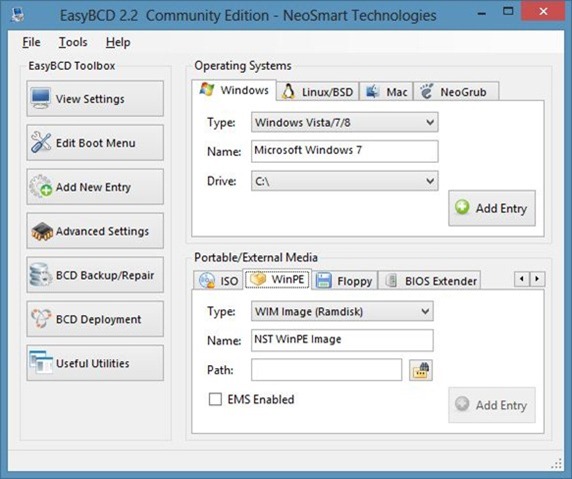Click the wrench-and-screwdriver Edit Boot Menu icon
This screenshot has height=479, width=572.
[41, 142]
